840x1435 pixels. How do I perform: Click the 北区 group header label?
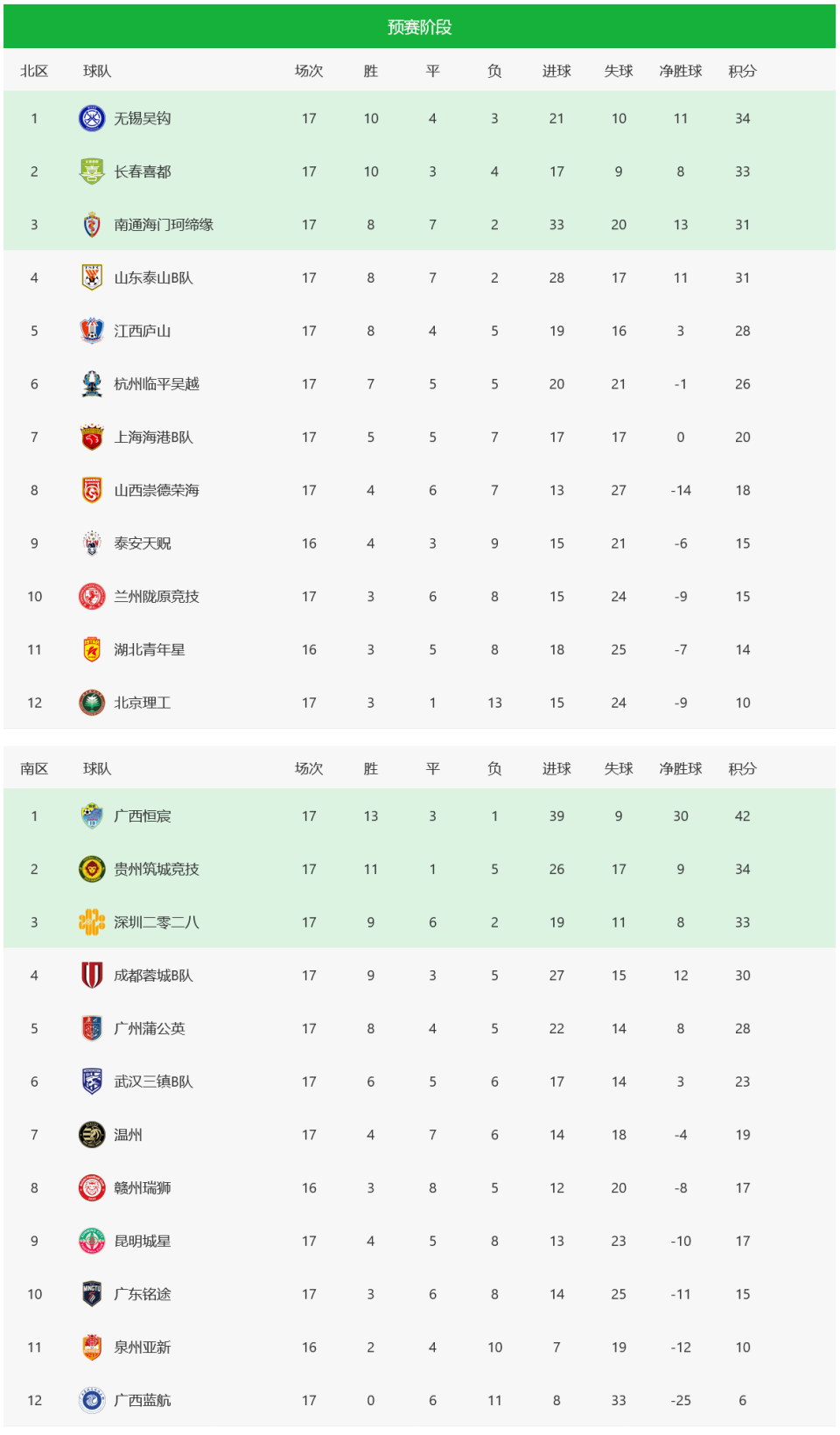[x=34, y=71]
